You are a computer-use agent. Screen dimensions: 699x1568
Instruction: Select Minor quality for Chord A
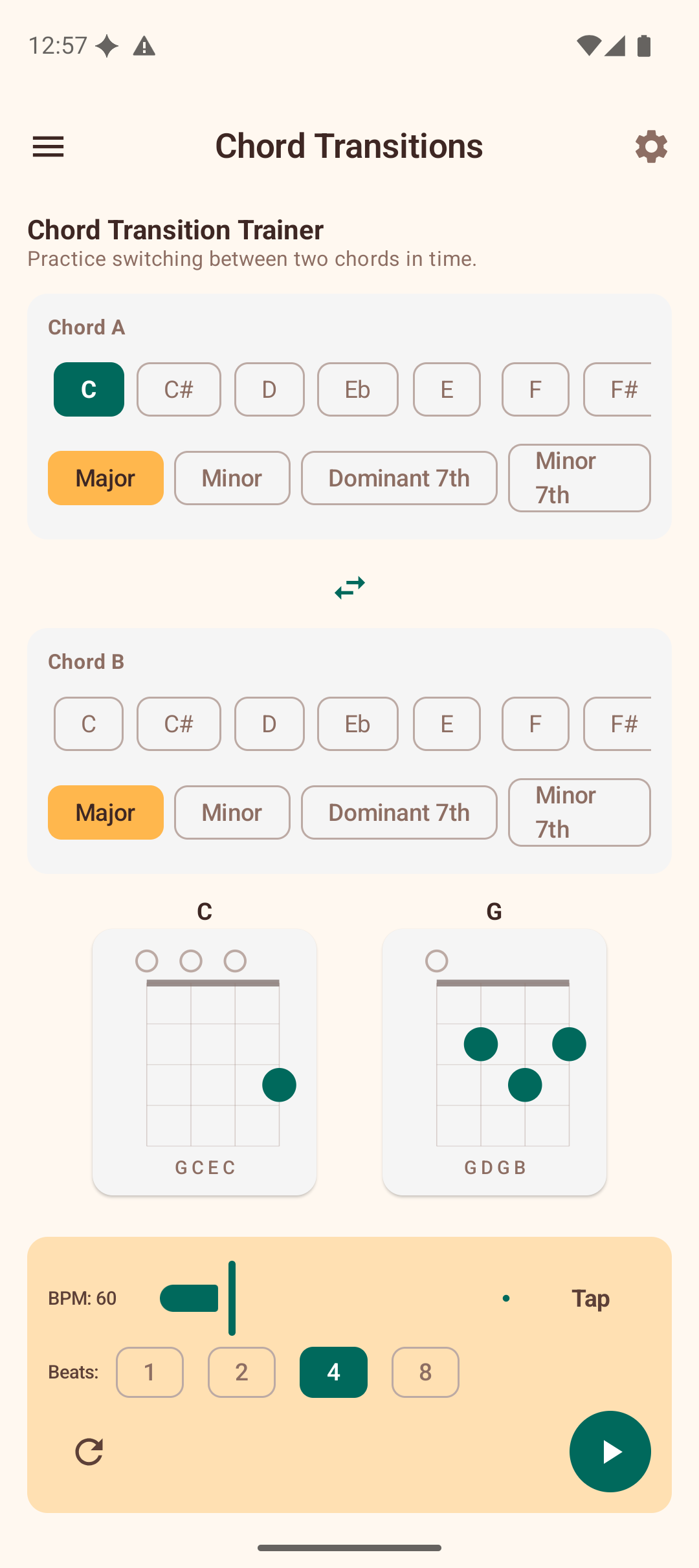[232, 478]
